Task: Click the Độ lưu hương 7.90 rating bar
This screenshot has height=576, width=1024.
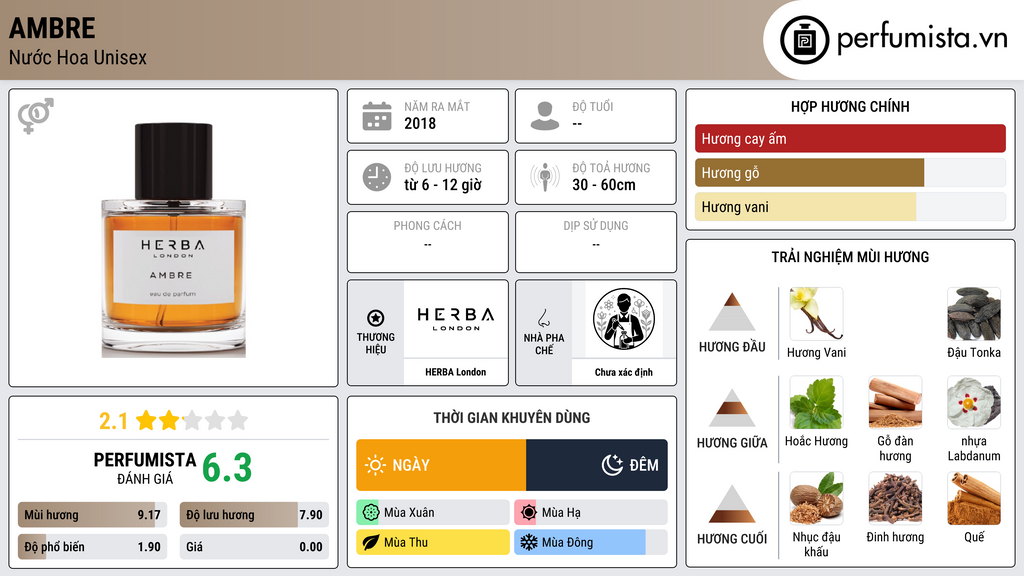Action: [254, 515]
